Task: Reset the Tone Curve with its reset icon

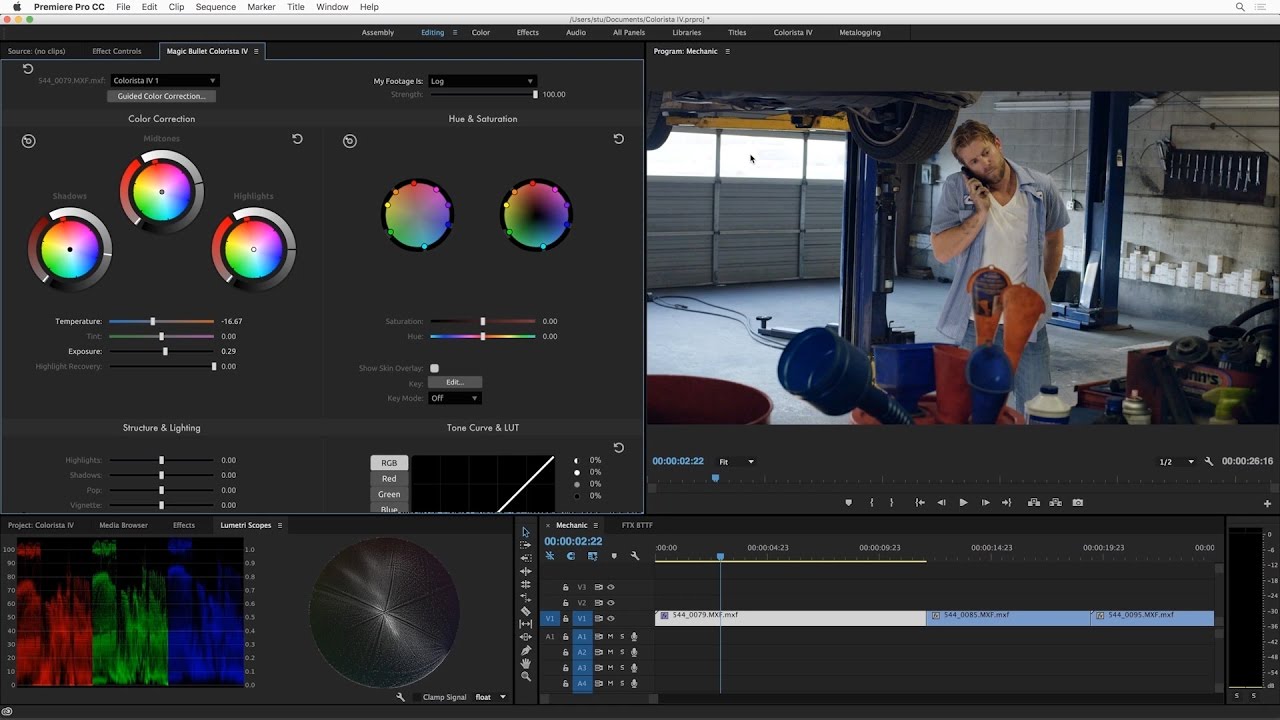Action: [x=618, y=448]
